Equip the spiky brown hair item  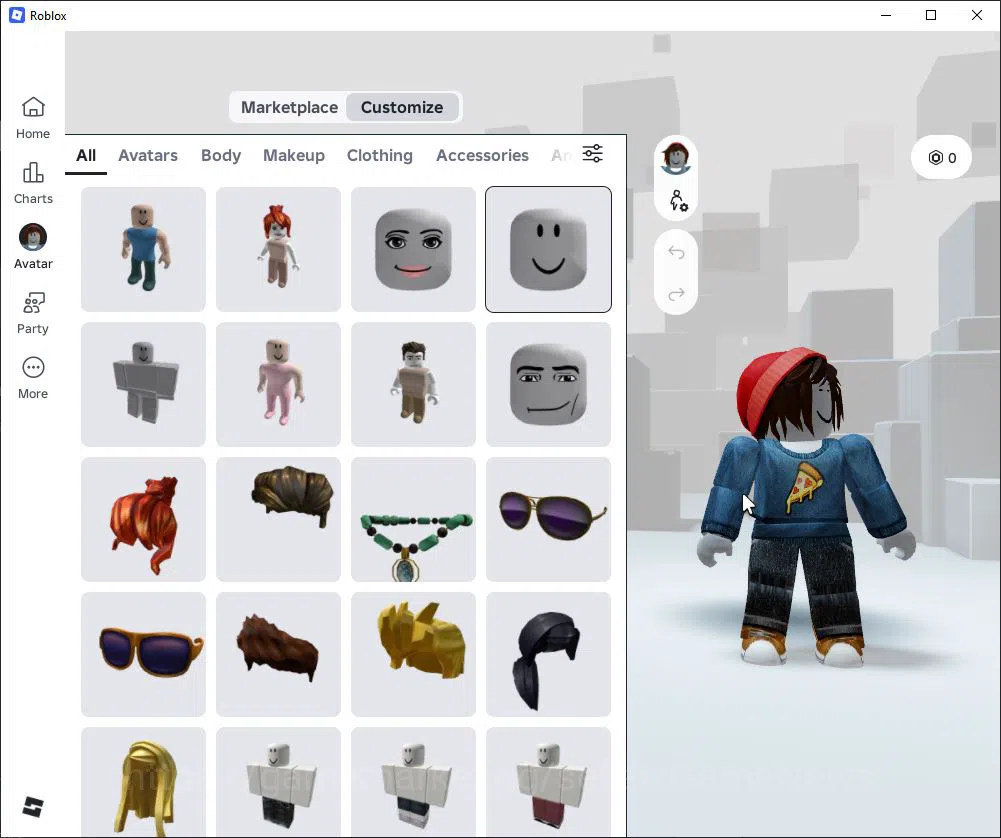(278, 654)
